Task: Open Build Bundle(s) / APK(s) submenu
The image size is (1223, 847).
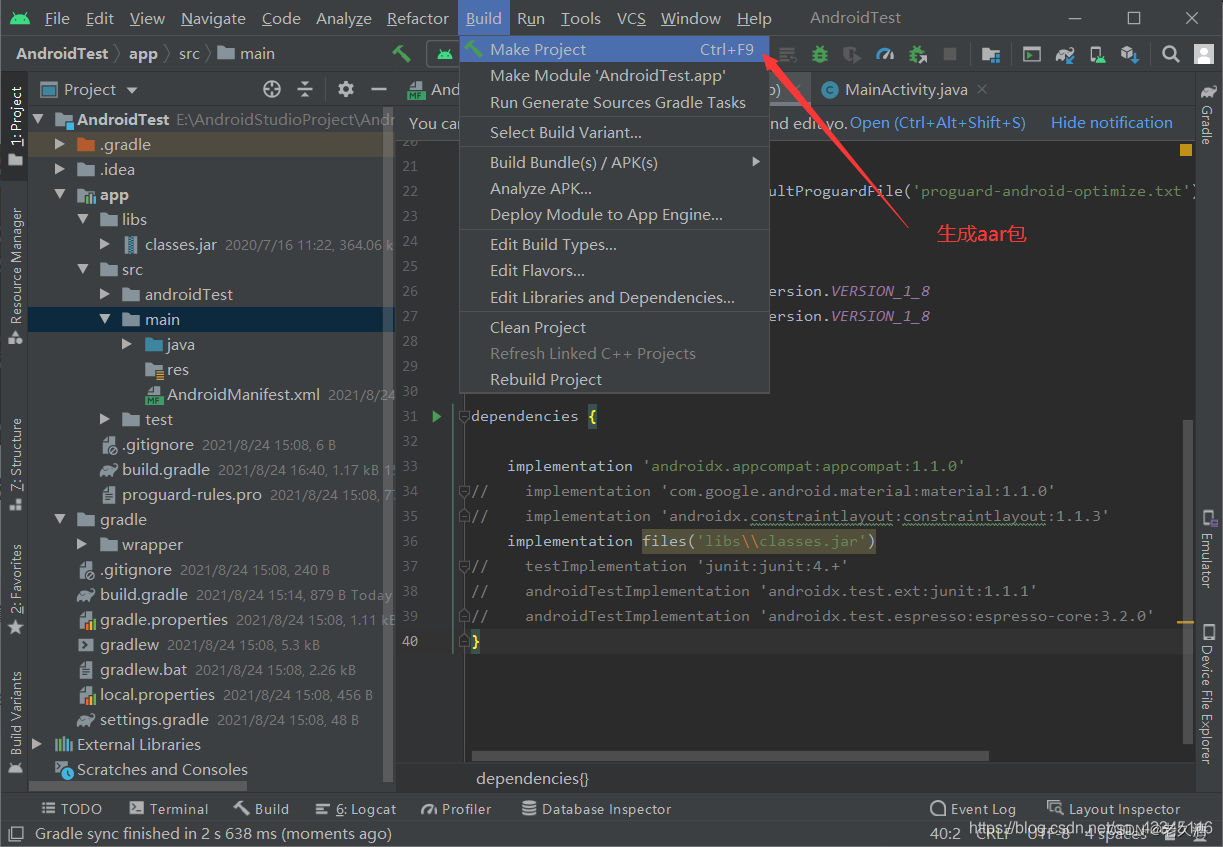Action: click(575, 162)
